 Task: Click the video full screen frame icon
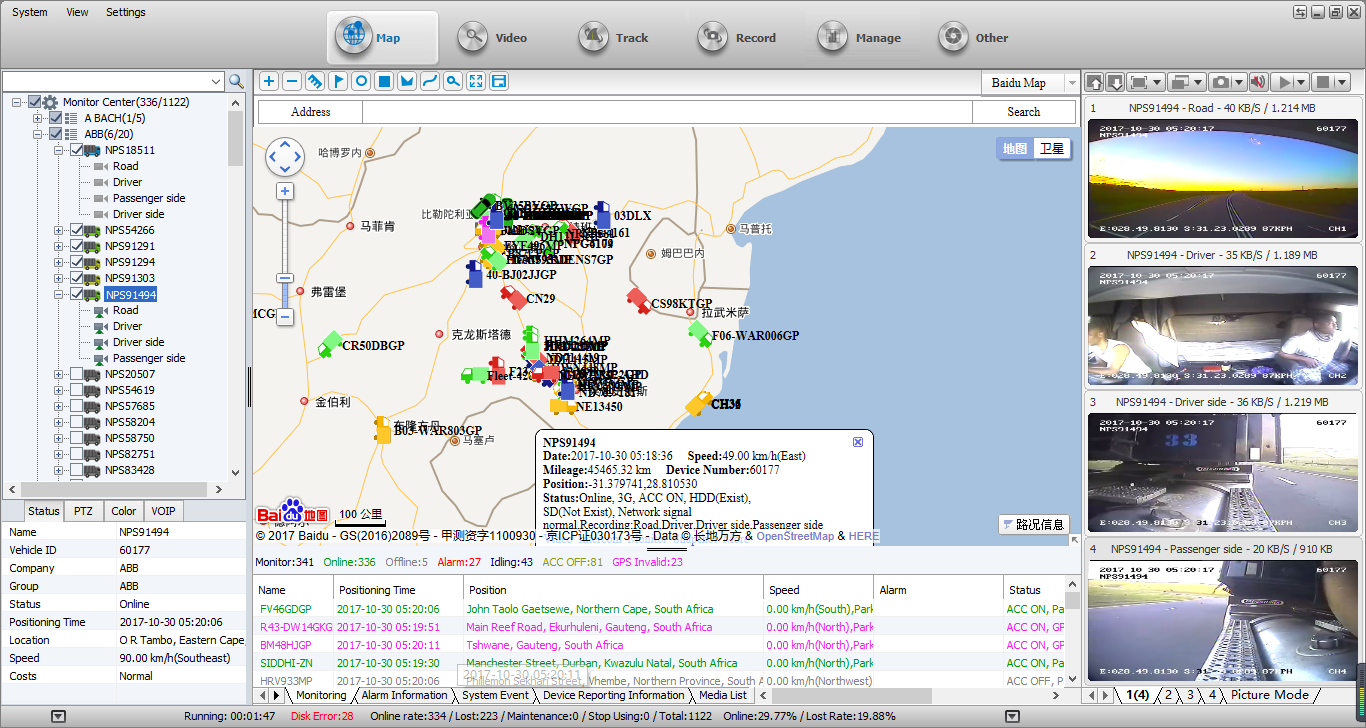click(x=1138, y=82)
